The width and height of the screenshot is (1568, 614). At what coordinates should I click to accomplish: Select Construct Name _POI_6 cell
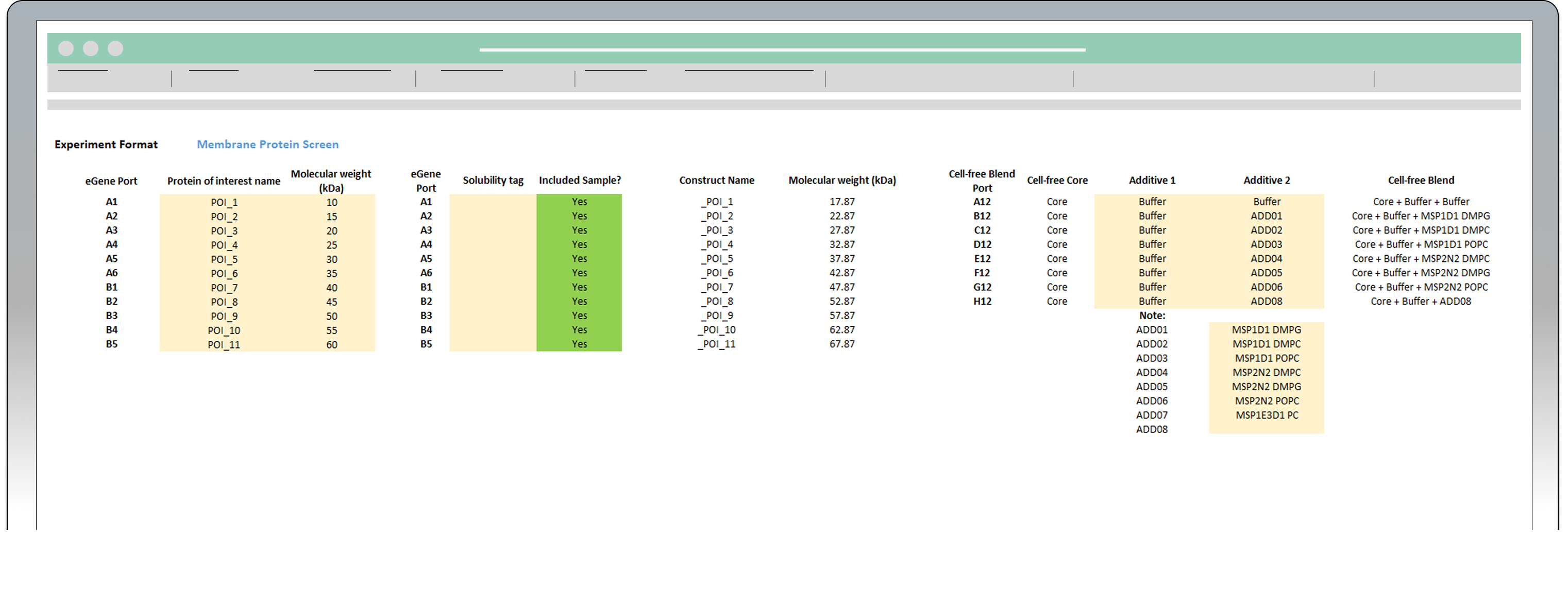pos(716,273)
